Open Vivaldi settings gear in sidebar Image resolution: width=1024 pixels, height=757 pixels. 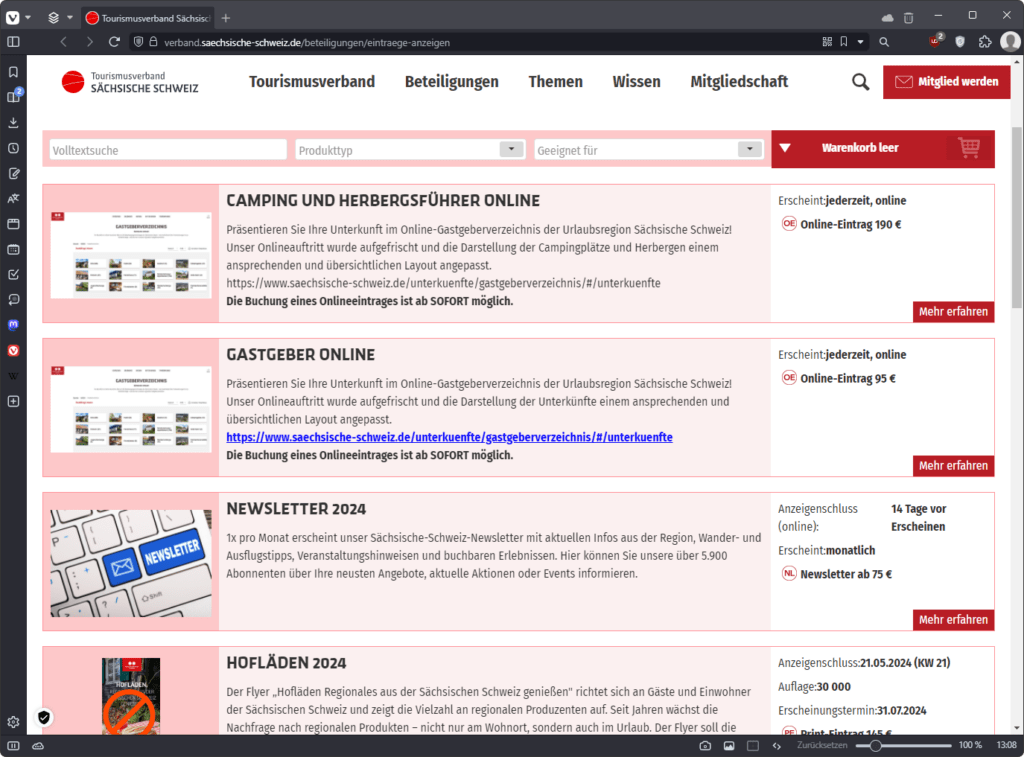point(13,722)
